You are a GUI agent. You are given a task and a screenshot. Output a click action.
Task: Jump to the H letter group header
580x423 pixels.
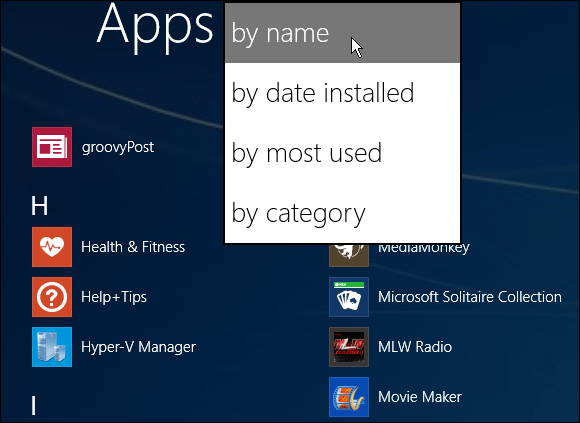coord(40,206)
